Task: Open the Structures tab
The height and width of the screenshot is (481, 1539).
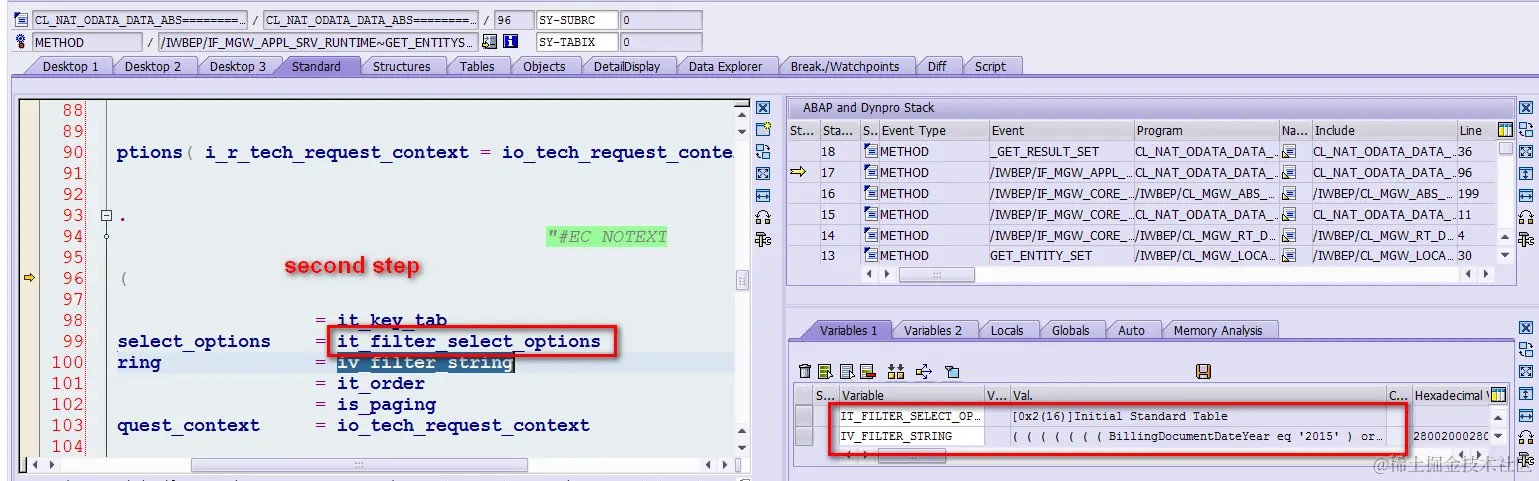Action: coord(401,66)
